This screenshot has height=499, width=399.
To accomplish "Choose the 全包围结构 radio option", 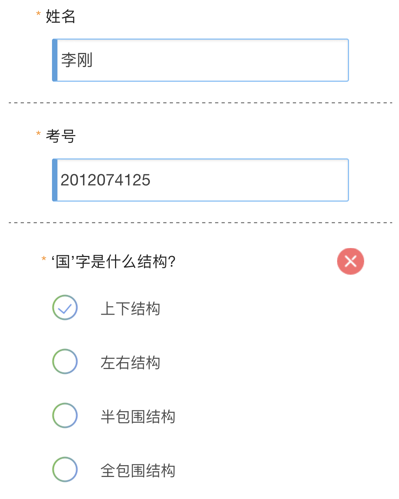I will click(65, 469).
